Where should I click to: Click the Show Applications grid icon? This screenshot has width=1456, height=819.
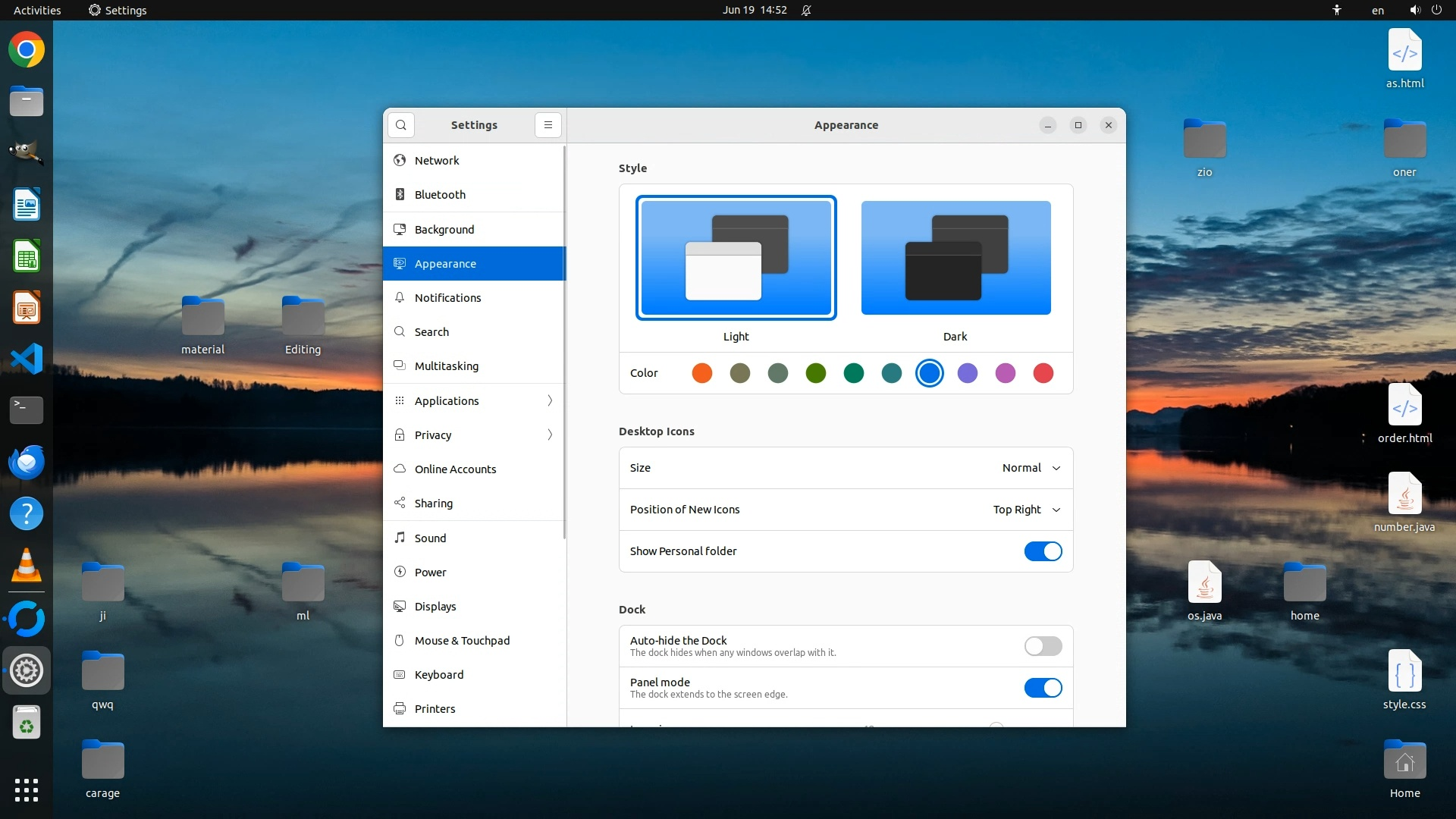27,789
